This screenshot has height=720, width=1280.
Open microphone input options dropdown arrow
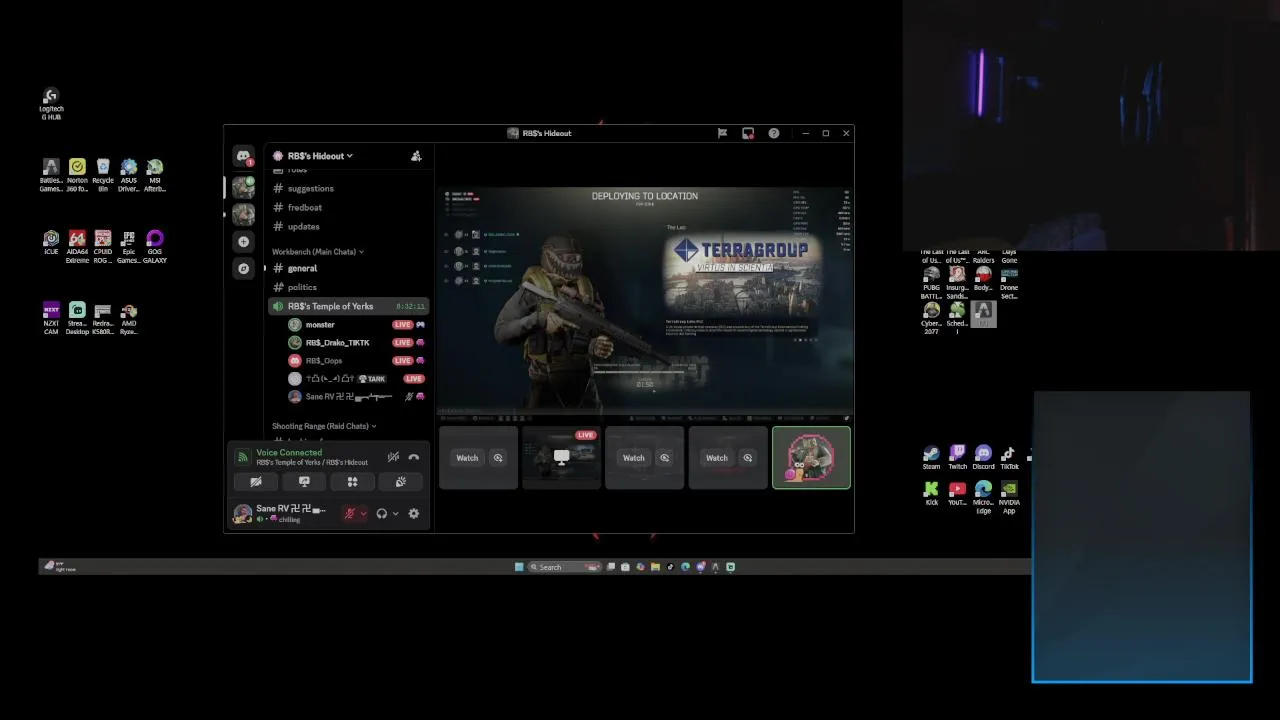363,514
